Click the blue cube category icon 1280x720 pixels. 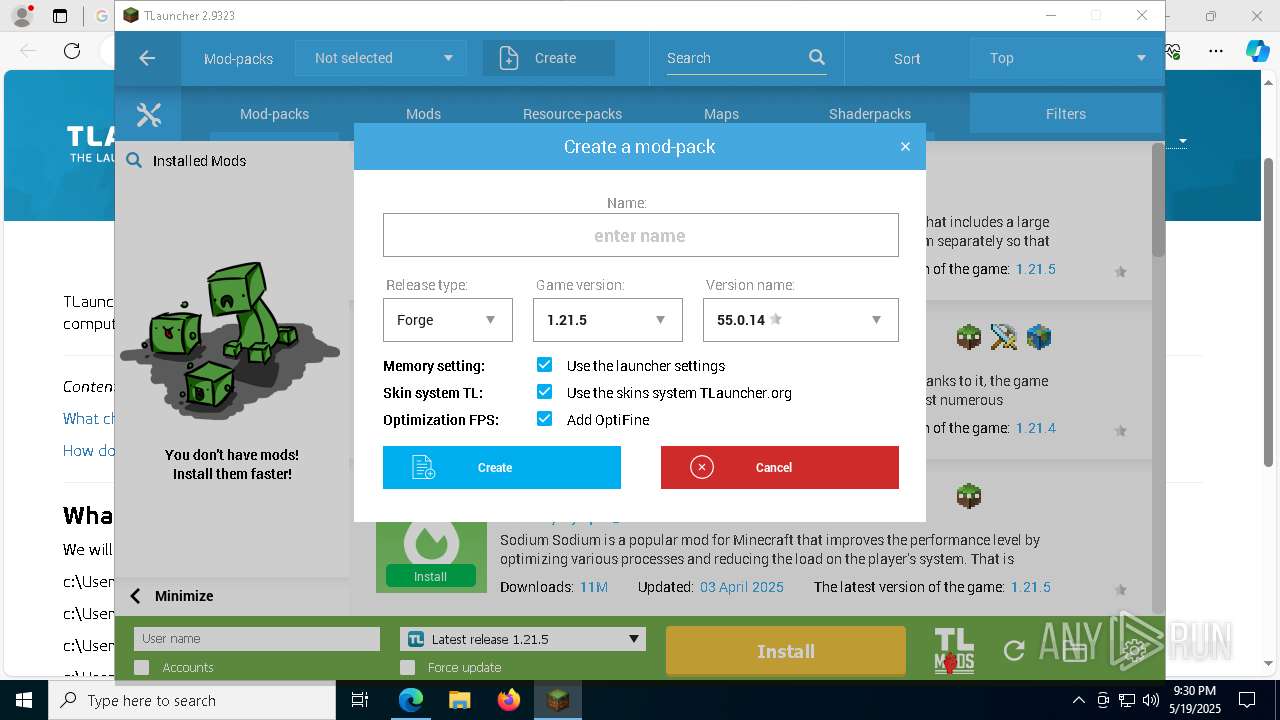point(1039,337)
